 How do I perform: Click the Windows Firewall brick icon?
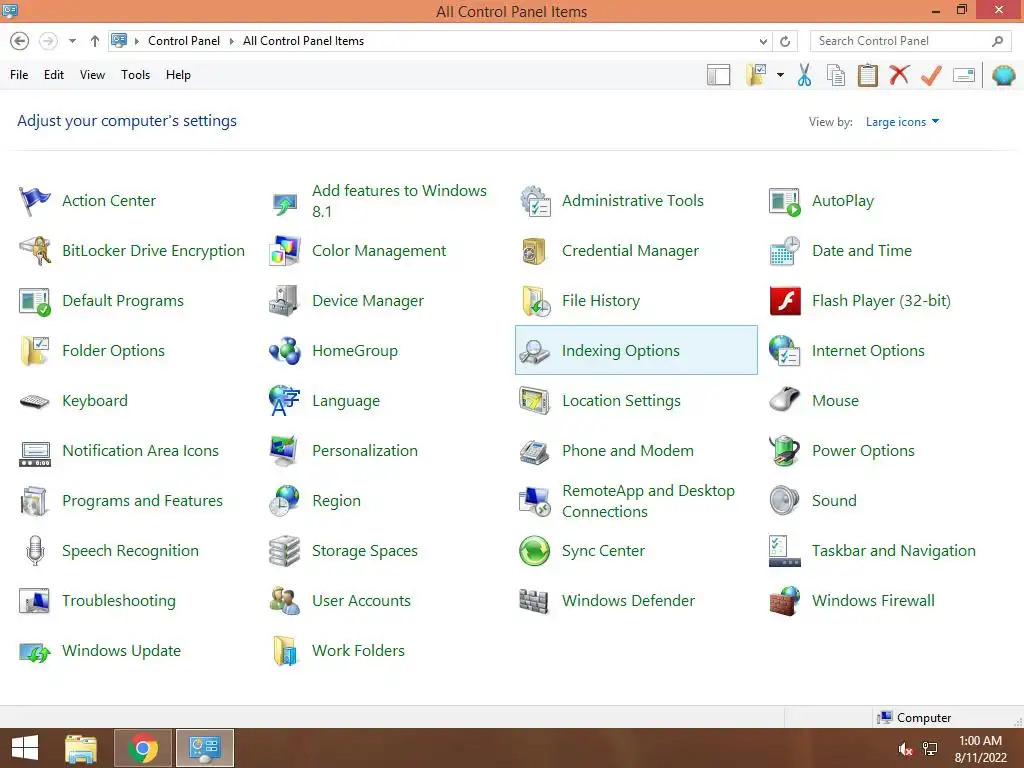(x=785, y=601)
